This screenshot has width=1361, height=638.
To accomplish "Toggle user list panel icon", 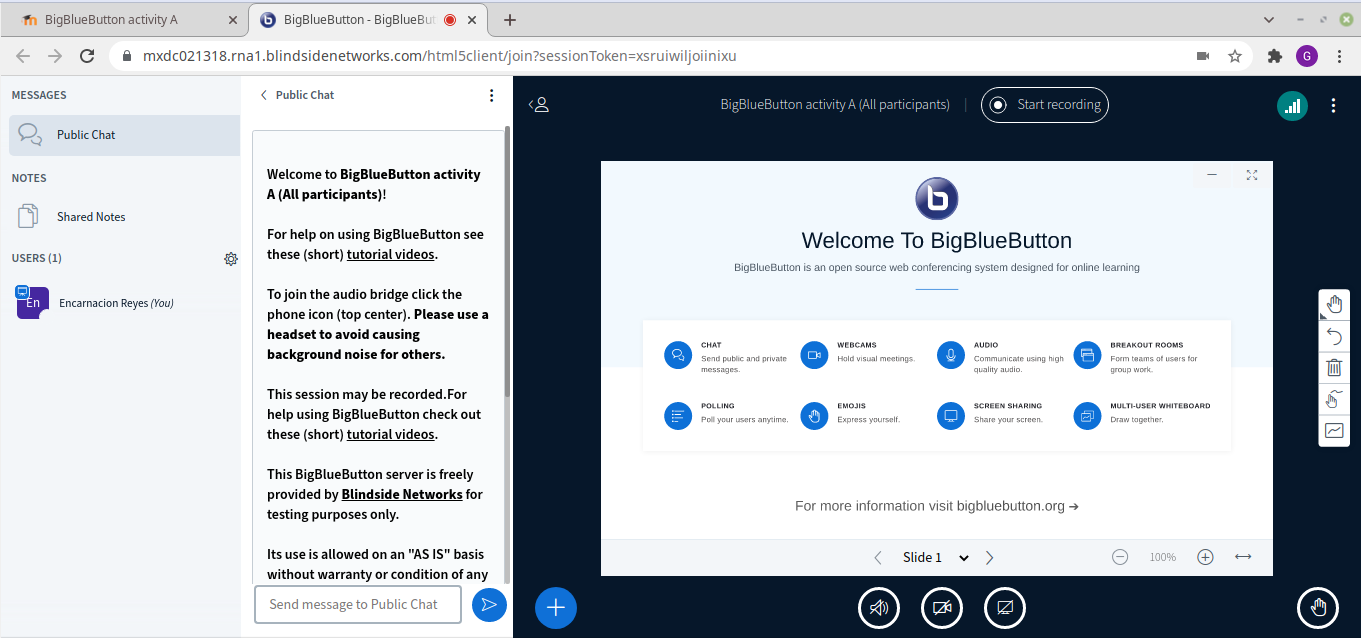I will [539, 104].
